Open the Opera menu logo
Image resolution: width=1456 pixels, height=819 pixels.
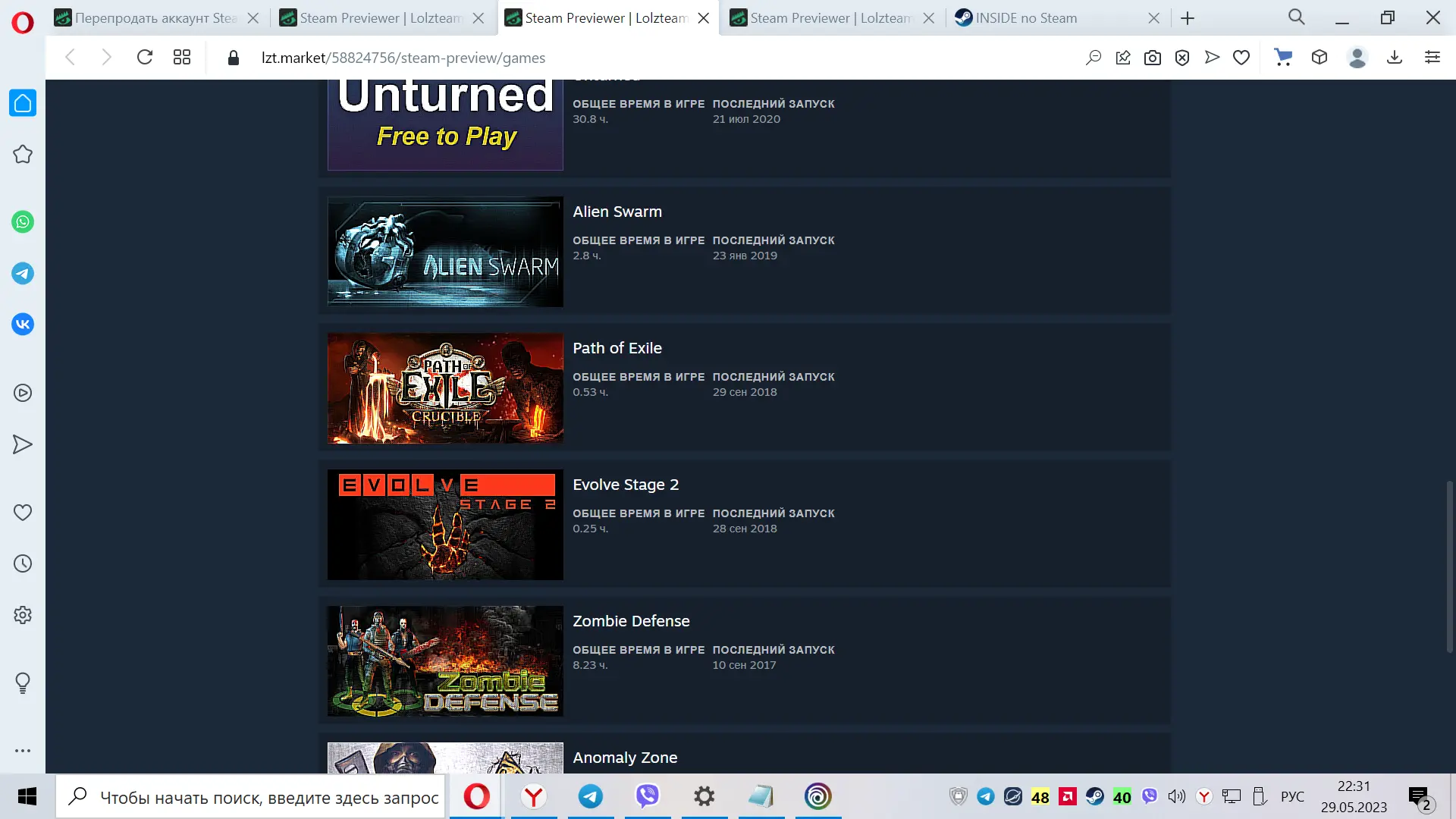coord(23,23)
